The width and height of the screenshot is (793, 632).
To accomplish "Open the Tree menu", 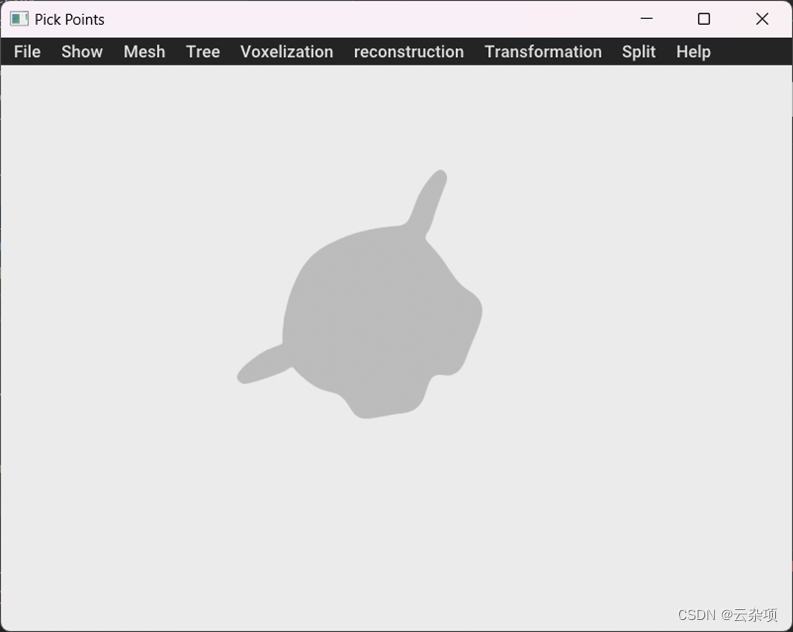I will click(203, 52).
